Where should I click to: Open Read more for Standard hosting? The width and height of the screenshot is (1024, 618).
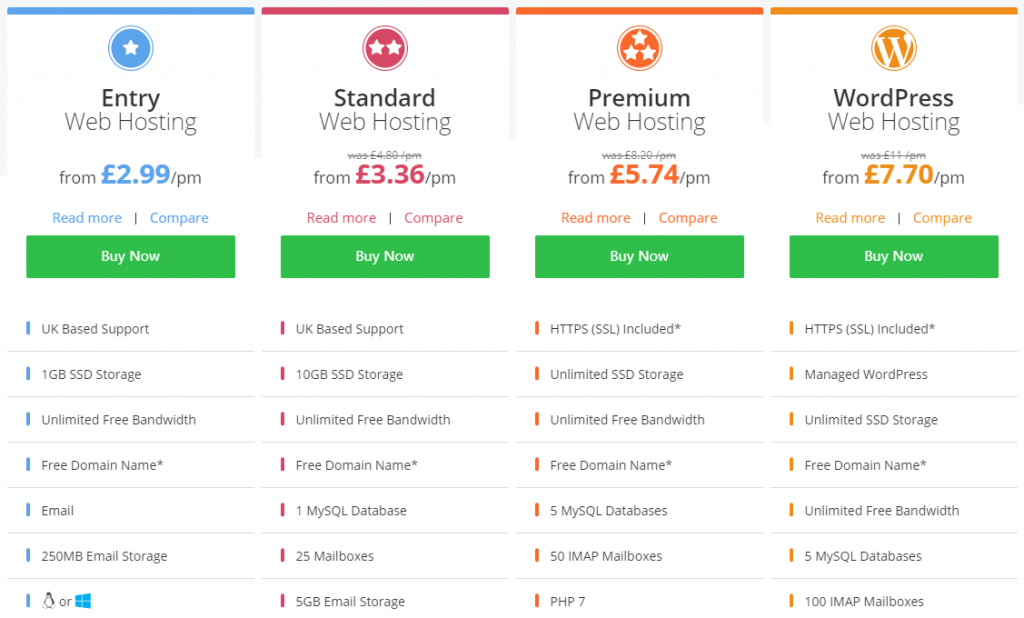click(x=342, y=218)
